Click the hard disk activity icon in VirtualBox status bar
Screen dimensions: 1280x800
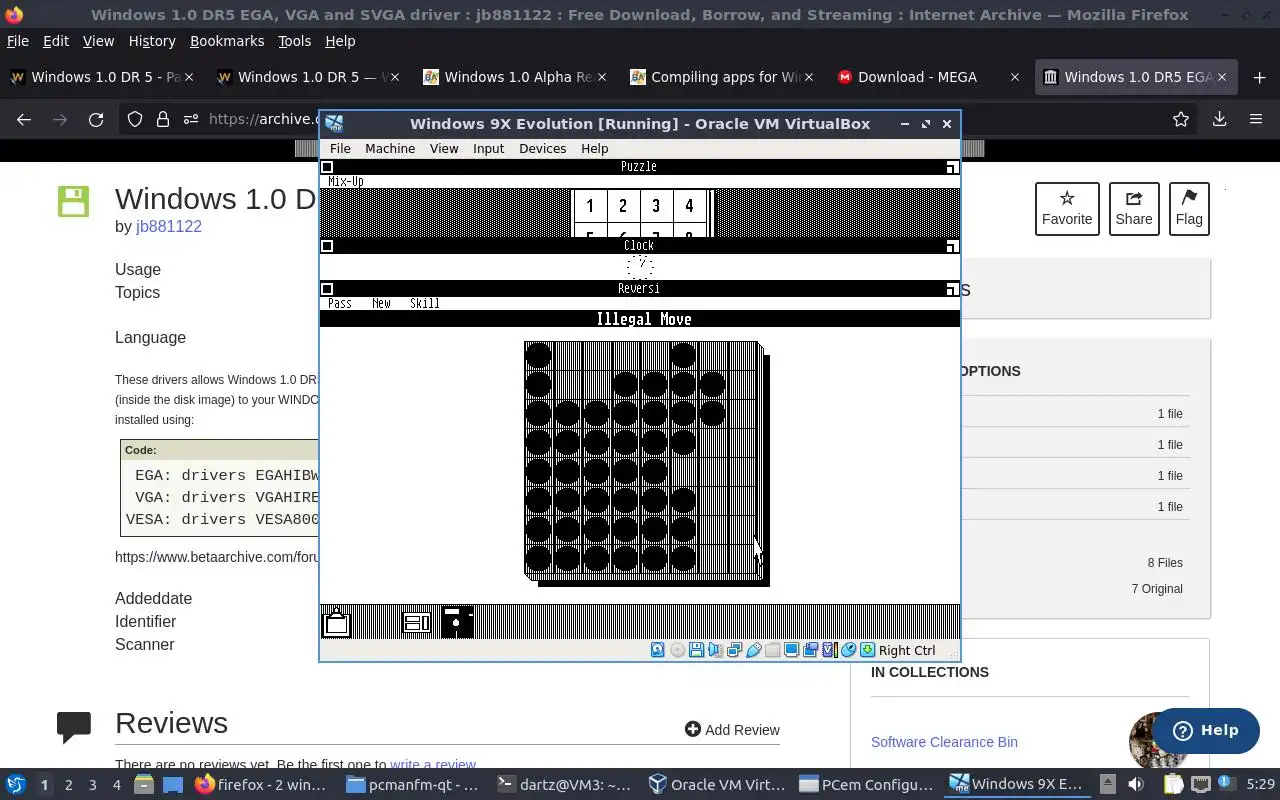tap(657, 650)
